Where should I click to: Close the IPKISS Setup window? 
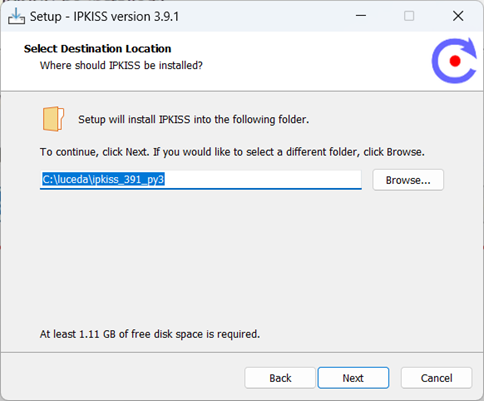[x=458, y=16]
